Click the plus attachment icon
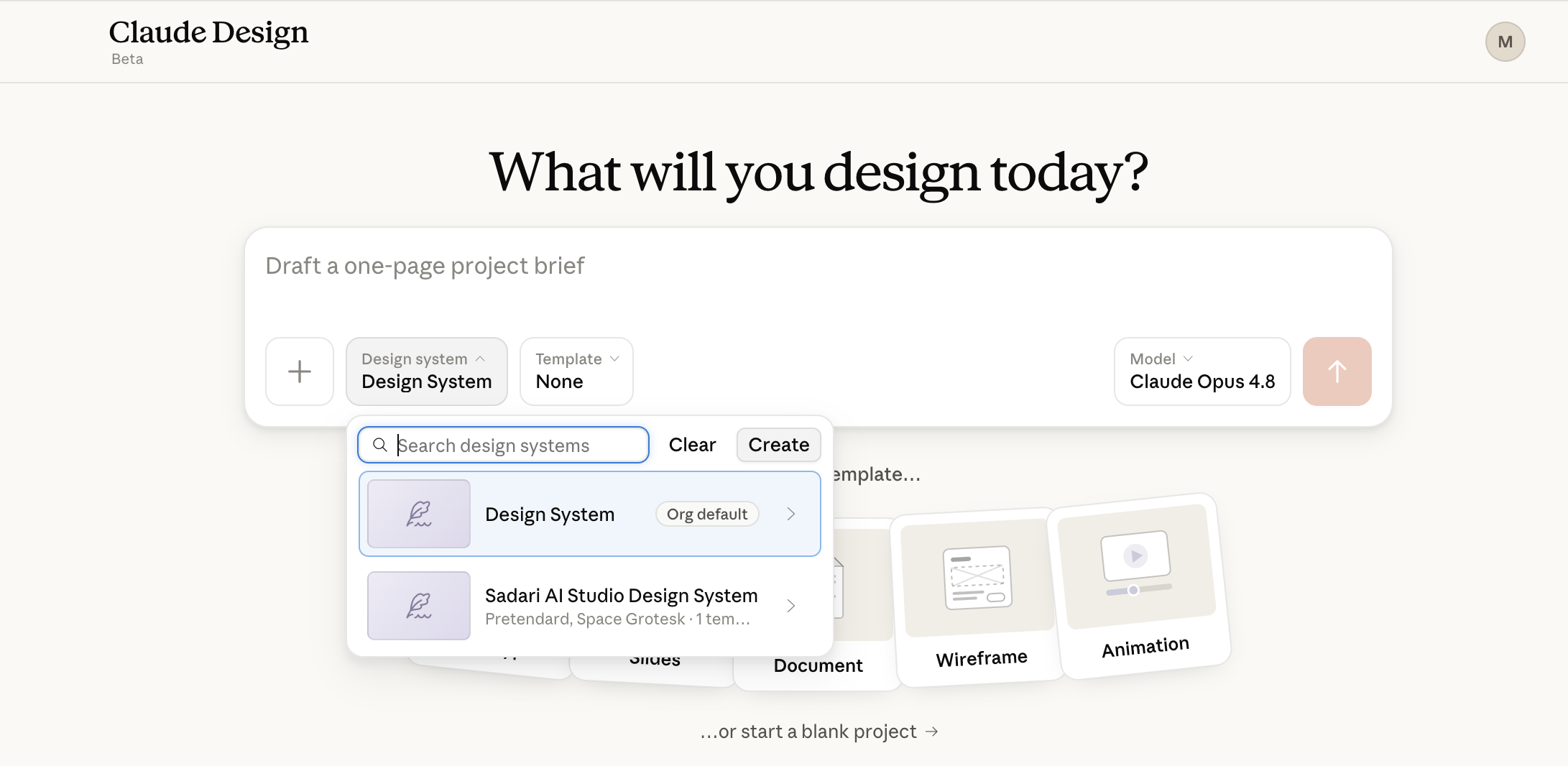 (x=300, y=372)
